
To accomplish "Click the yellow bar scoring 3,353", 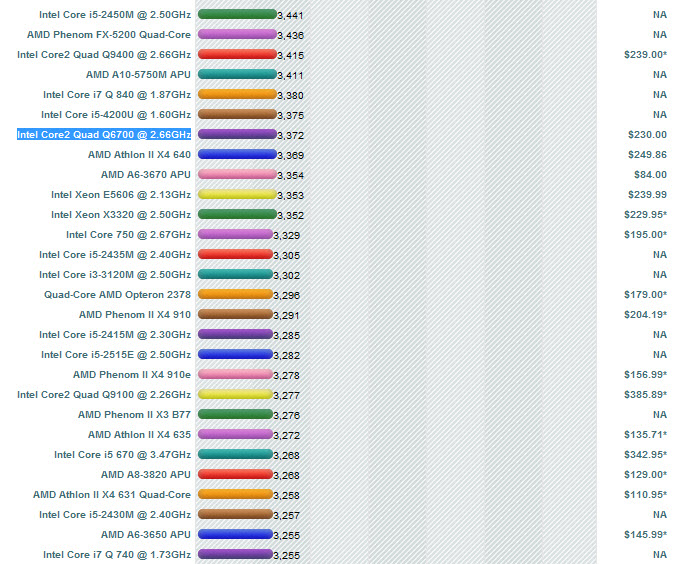I will 237,194.
